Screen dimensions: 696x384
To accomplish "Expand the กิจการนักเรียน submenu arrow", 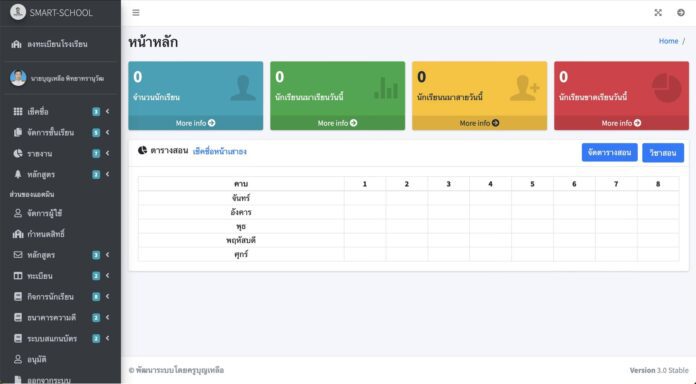I will [107, 297].
